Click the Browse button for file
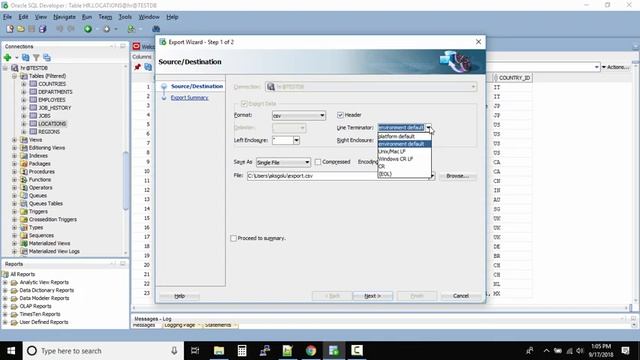Screen dimensions: 640x360 [x=458, y=176]
